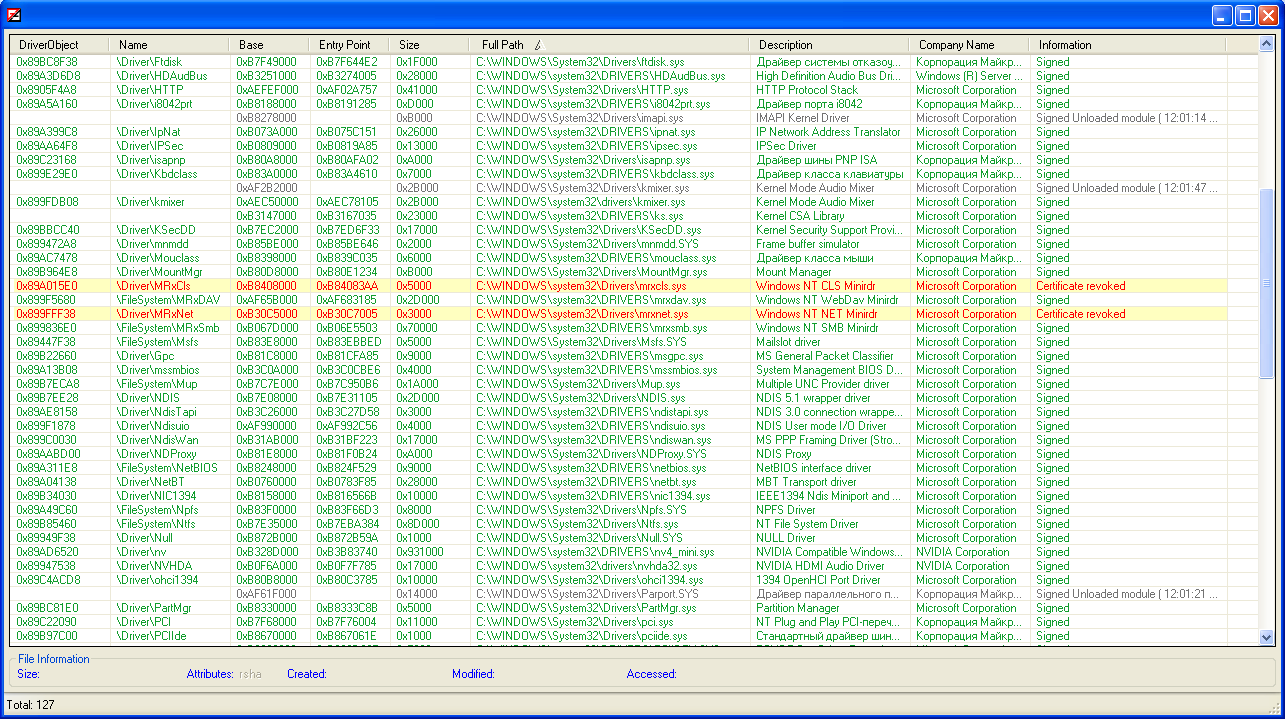Click 'Kernel CSA Library' description
Viewport: 1285px width, 719px height.
(800, 216)
